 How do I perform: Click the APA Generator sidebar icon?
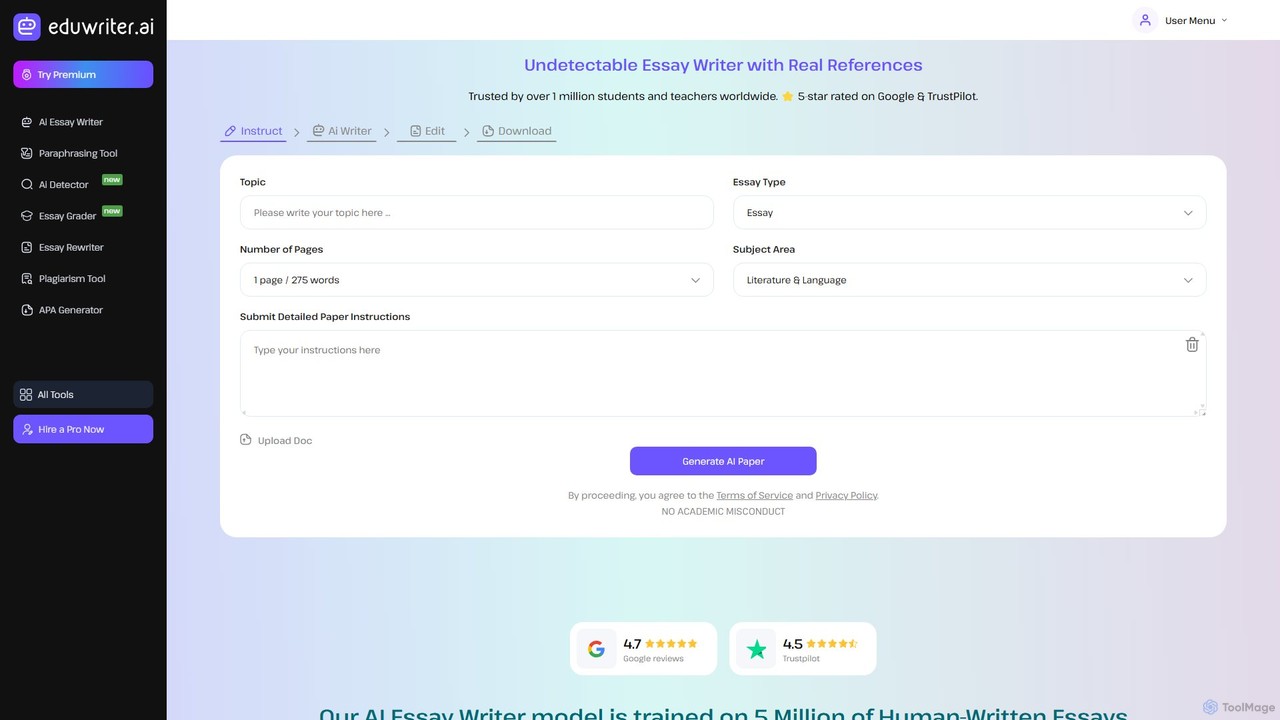[28, 310]
